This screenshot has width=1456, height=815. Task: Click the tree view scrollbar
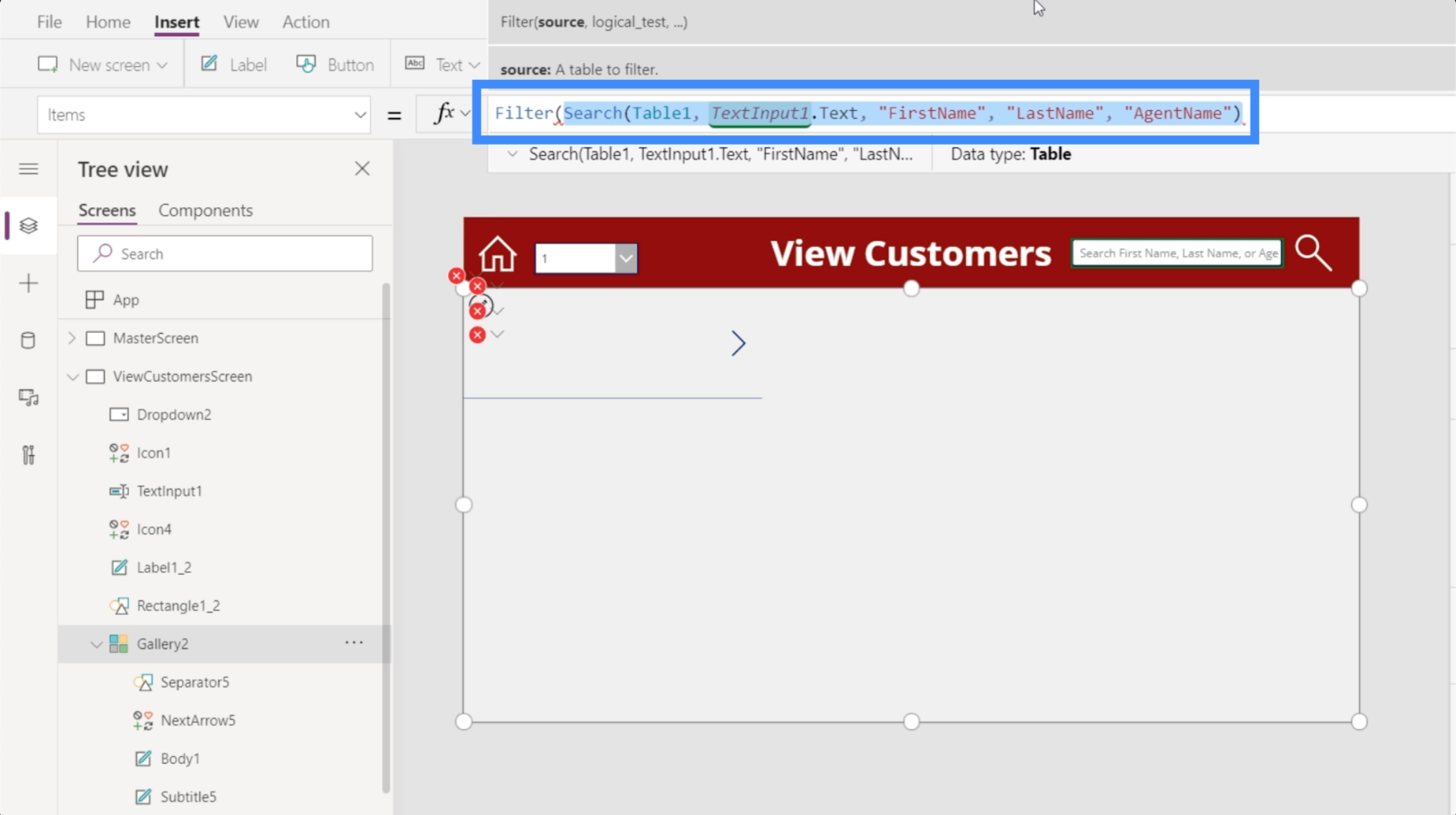click(x=386, y=538)
